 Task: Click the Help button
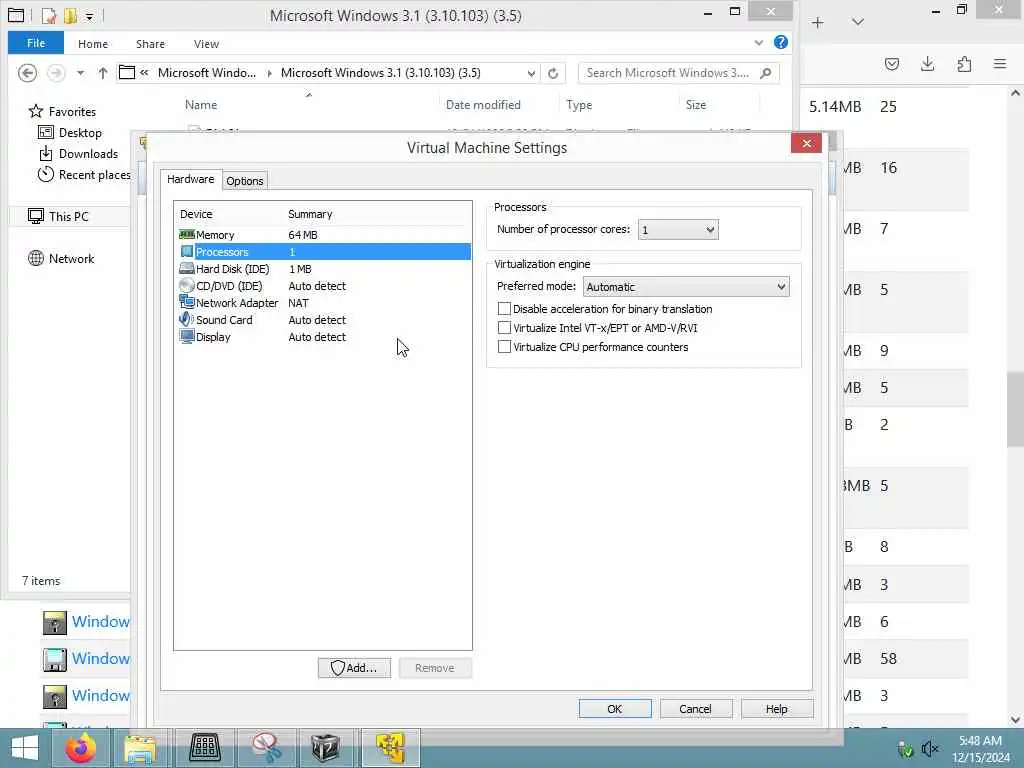[x=777, y=709]
